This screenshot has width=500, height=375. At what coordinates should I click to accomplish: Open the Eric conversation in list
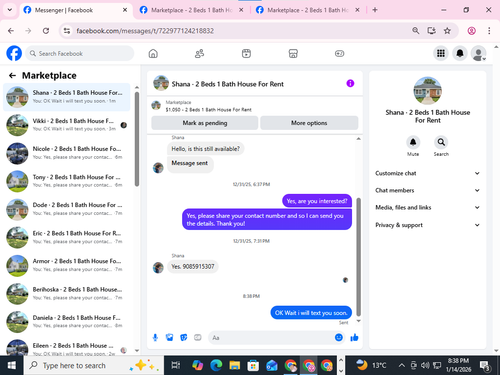coord(67,237)
